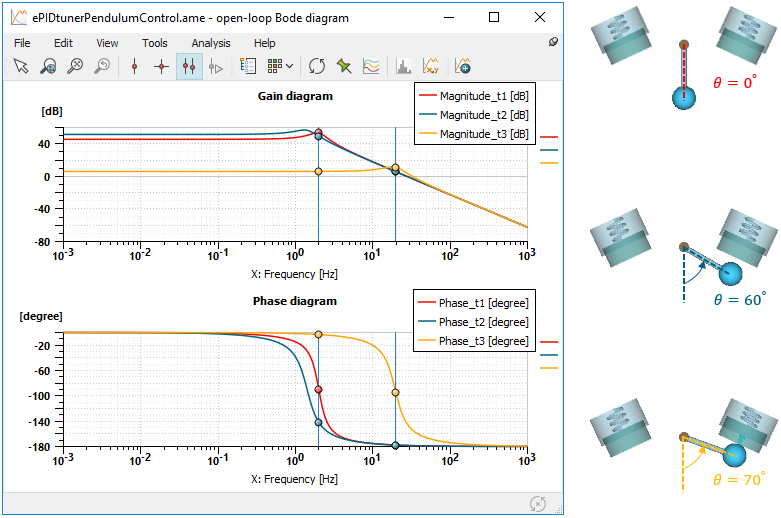This screenshot has height=518, width=781.
Task: Click the green pin icon in toolbar
Action: pos(344,67)
